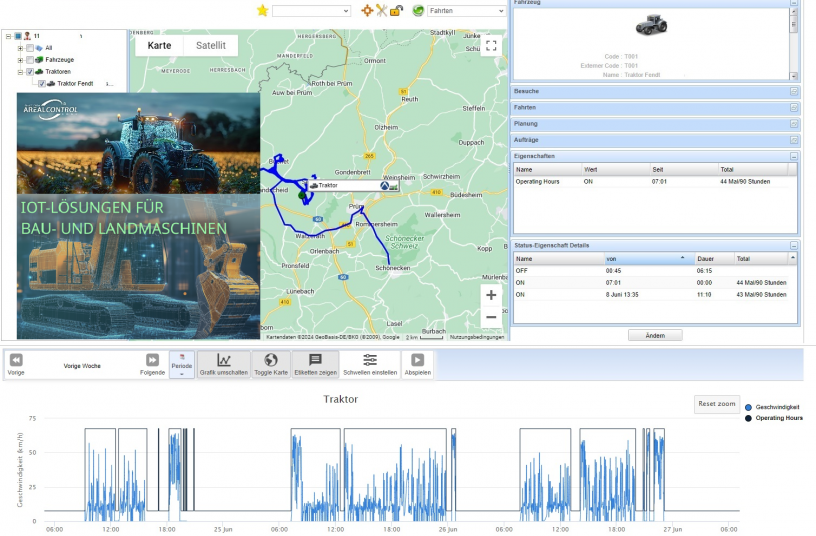Go to Folgende period
This screenshot has height=536, width=816.
[x=152, y=364]
